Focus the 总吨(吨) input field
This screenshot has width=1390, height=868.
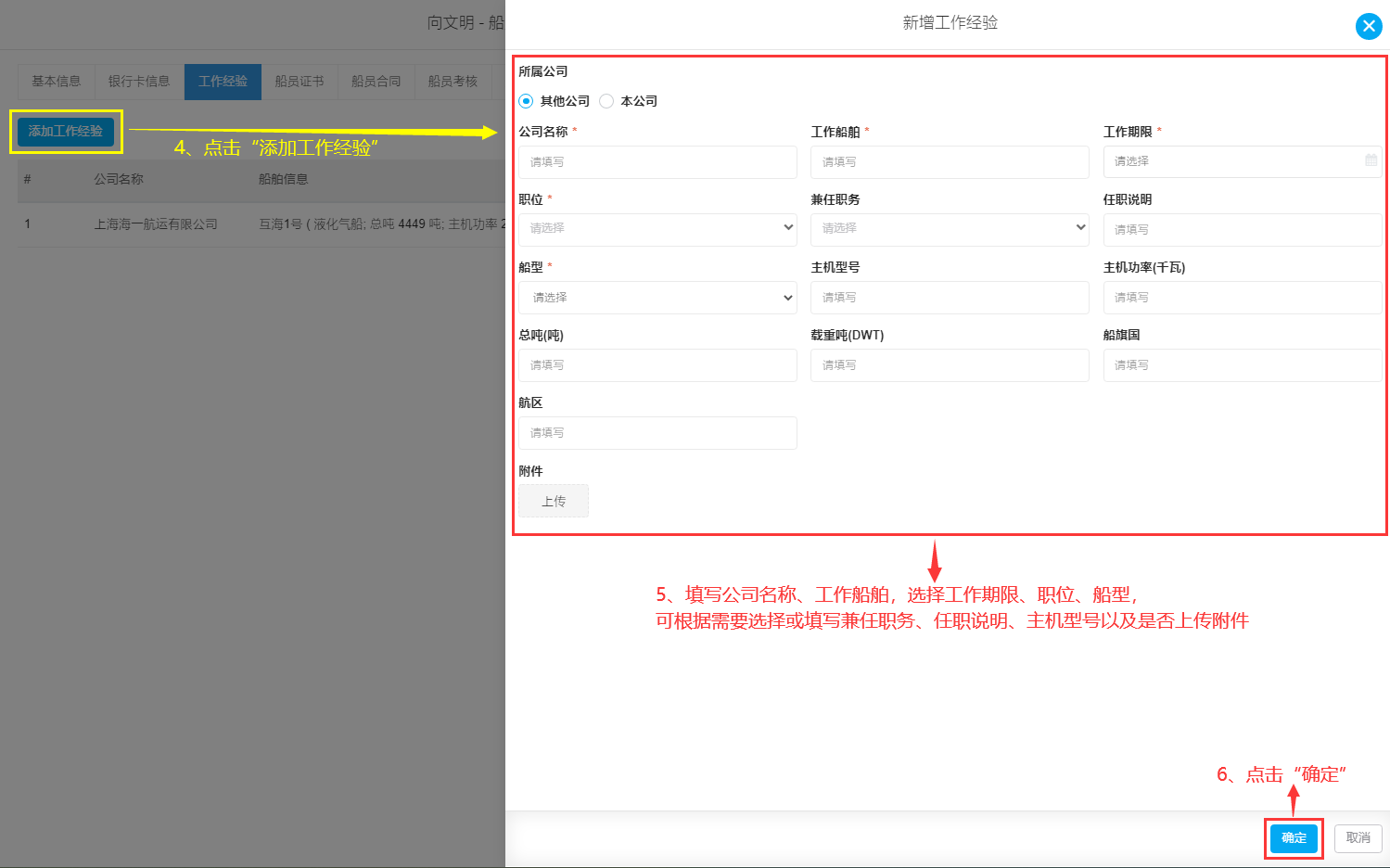tap(657, 365)
